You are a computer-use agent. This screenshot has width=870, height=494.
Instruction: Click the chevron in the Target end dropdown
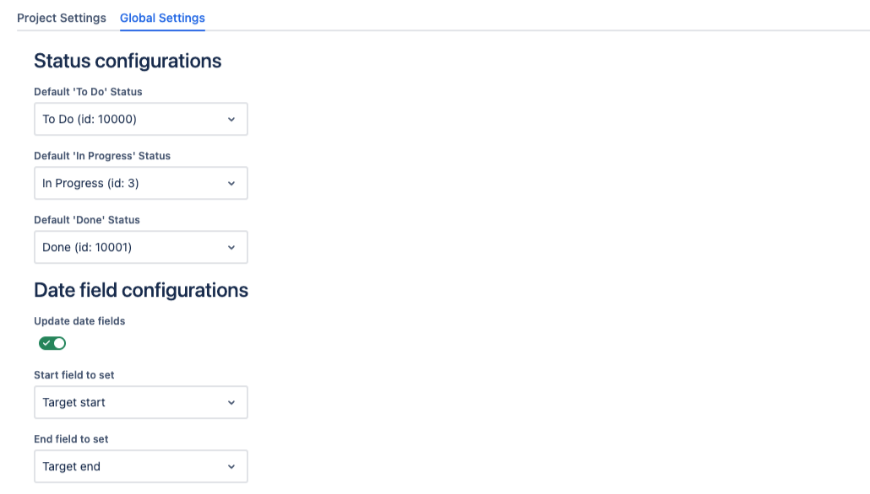point(231,466)
